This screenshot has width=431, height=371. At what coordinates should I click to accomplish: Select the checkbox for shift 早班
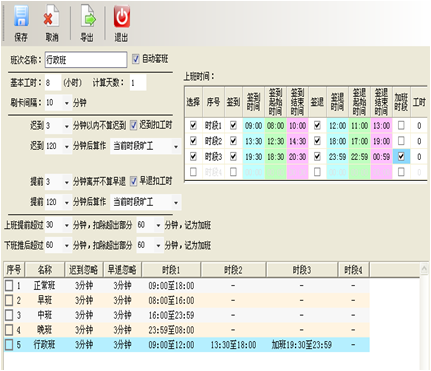(x=9, y=300)
